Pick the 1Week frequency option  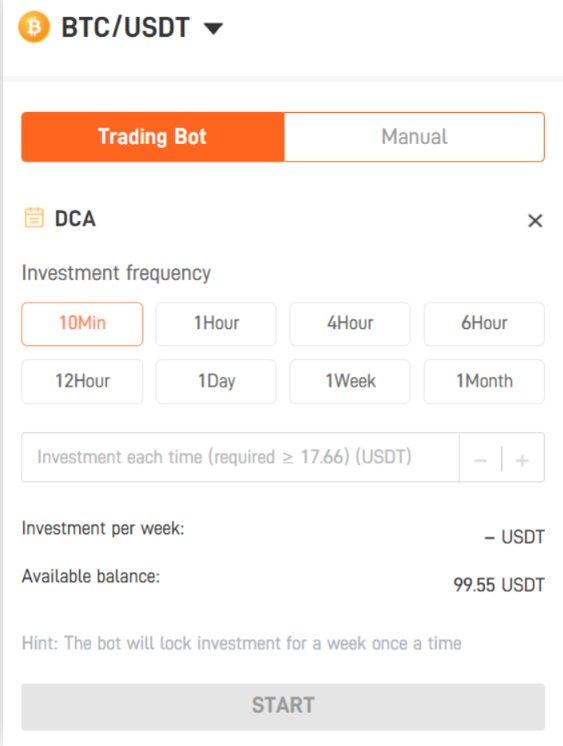pos(350,381)
